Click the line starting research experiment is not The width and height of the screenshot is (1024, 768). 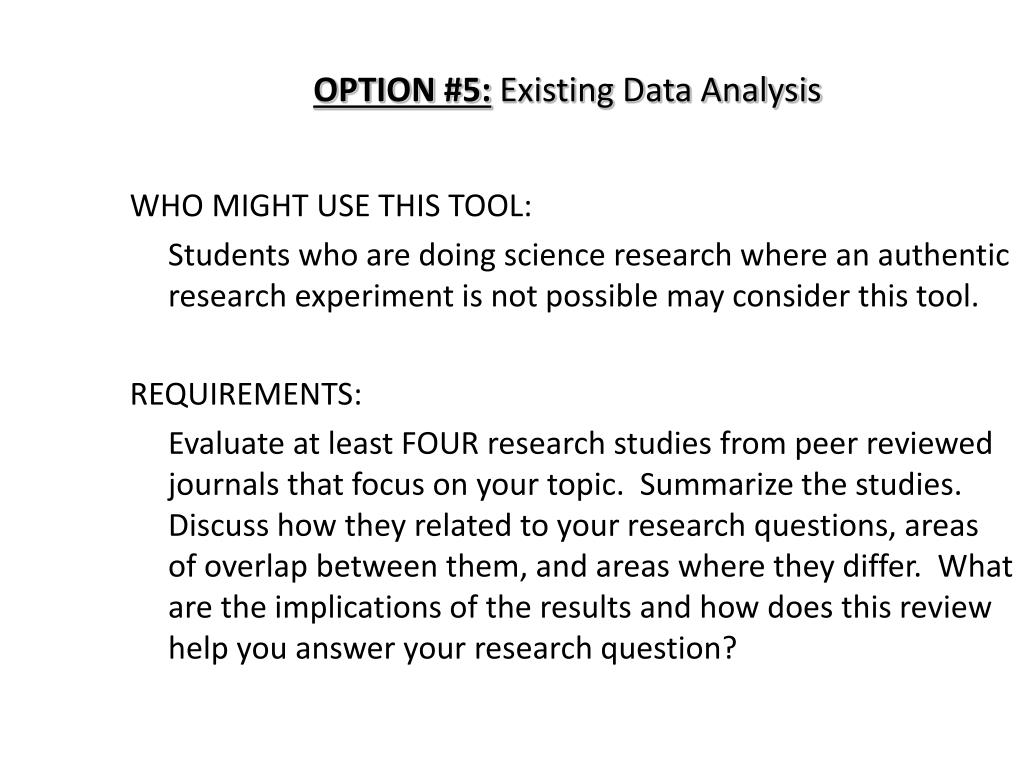click(573, 296)
